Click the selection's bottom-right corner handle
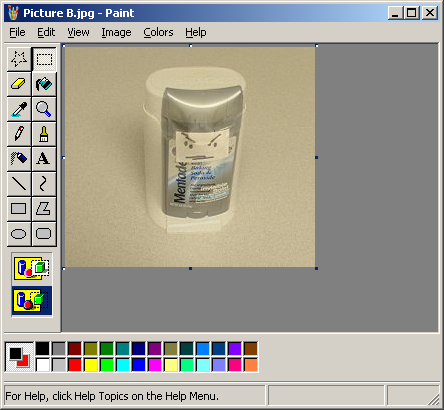The width and height of the screenshot is (444, 410). [316, 268]
